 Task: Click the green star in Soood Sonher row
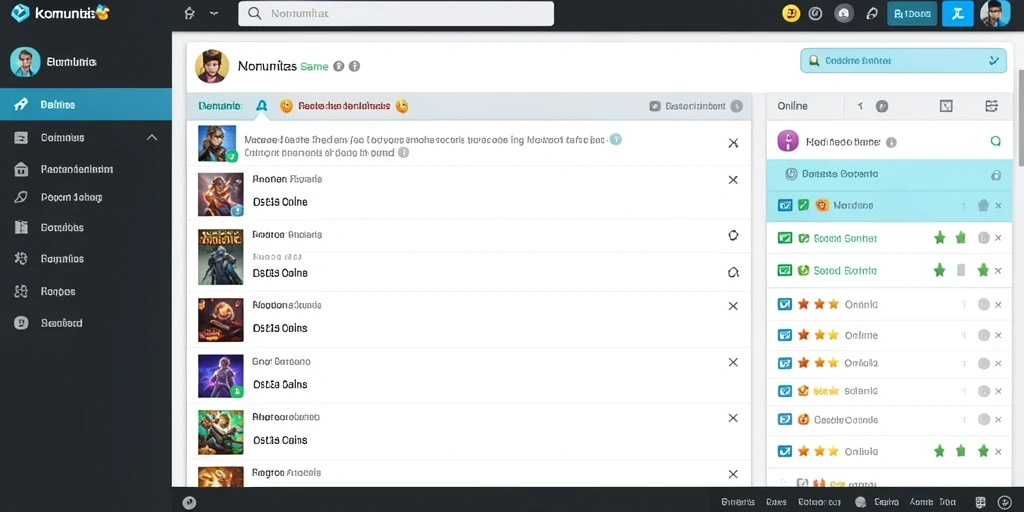pos(940,238)
